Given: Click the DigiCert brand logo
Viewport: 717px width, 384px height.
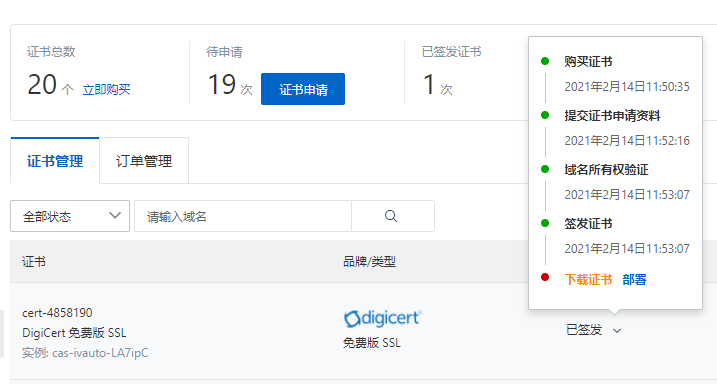Looking at the screenshot, I should click(383, 318).
